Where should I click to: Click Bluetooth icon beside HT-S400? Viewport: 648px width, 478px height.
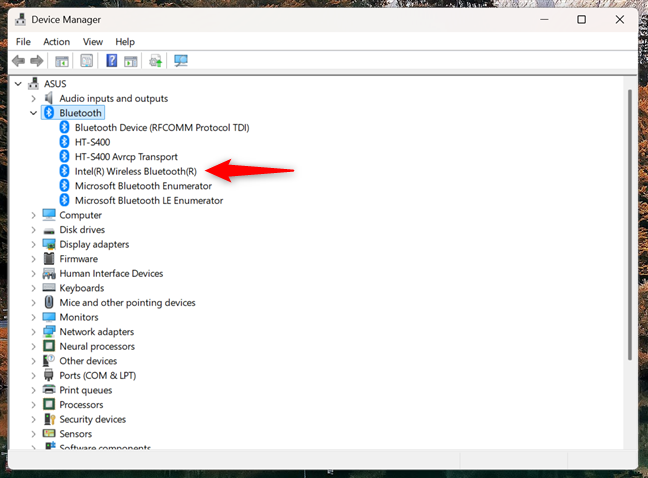[64, 142]
